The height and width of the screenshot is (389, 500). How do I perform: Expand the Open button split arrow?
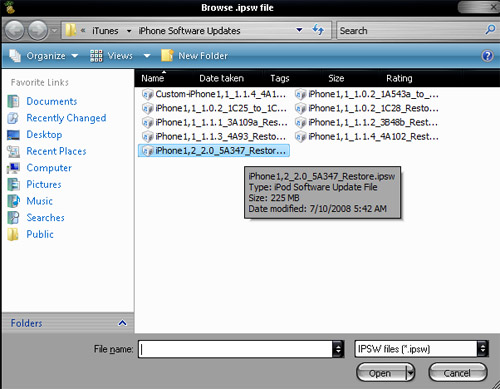coord(410,373)
